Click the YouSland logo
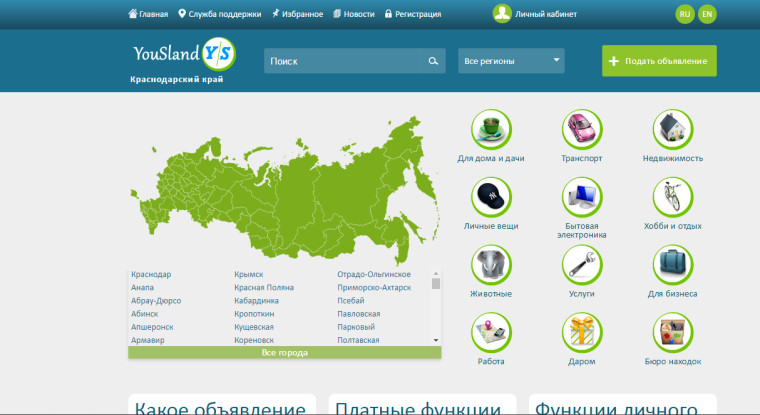 pyautogui.click(x=184, y=54)
